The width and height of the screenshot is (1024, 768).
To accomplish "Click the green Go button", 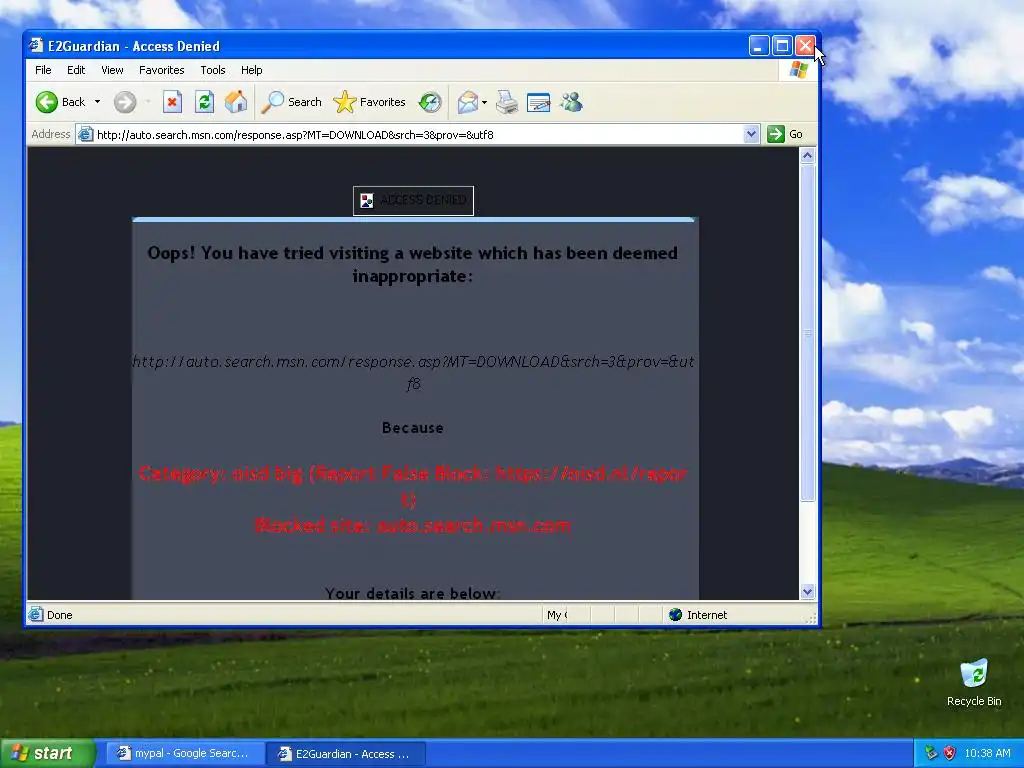I will [x=785, y=134].
